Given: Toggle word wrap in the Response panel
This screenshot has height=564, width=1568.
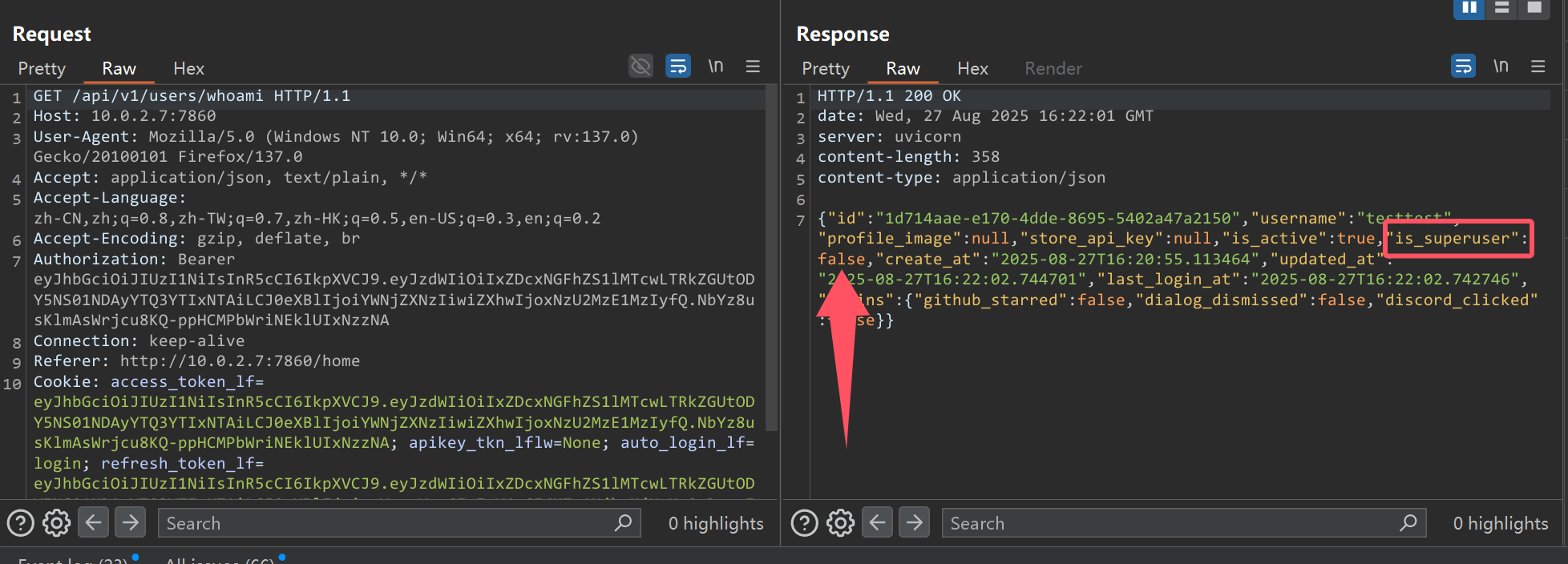Looking at the screenshot, I should point(1463,66).
